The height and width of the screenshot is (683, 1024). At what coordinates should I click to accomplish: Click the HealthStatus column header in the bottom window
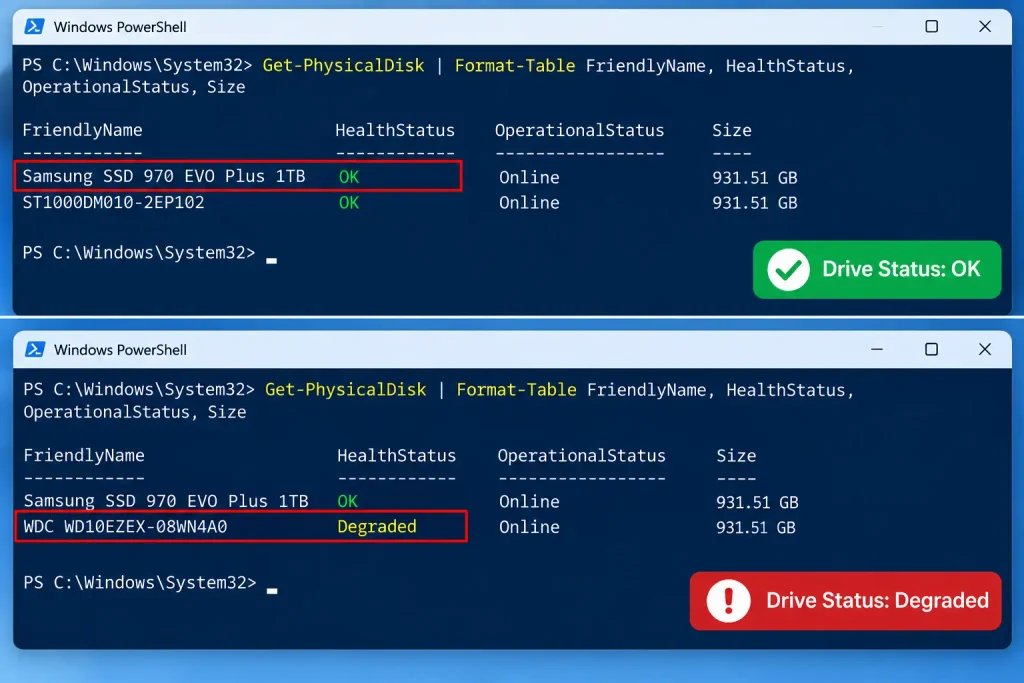tap(396, 455)
